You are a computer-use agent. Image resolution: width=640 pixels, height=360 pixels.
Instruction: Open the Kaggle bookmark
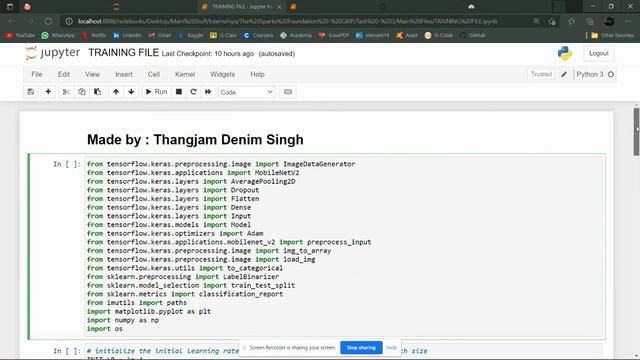(x=191, y=36)
